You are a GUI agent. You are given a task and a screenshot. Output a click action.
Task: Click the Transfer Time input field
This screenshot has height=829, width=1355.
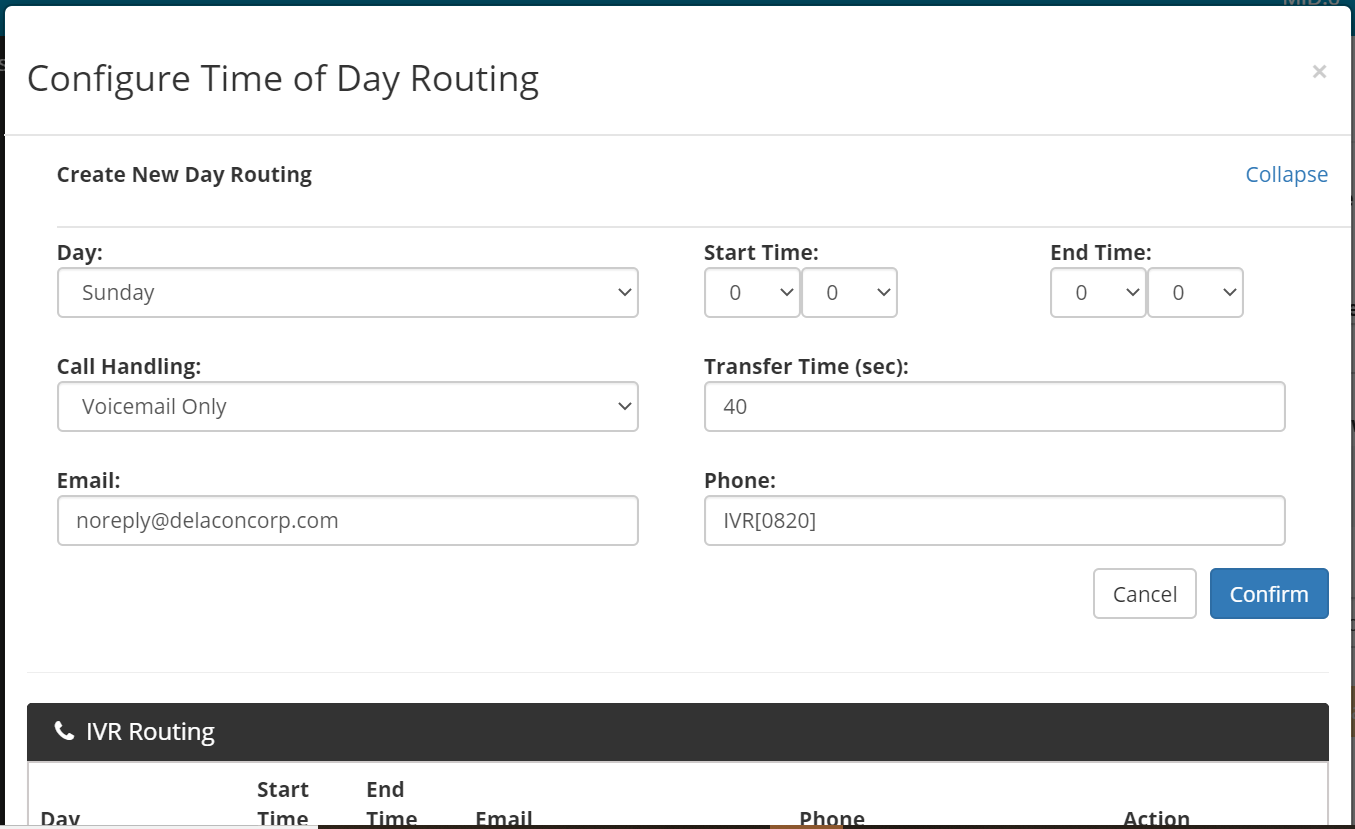pyautogui.click(x=995, y=407)
